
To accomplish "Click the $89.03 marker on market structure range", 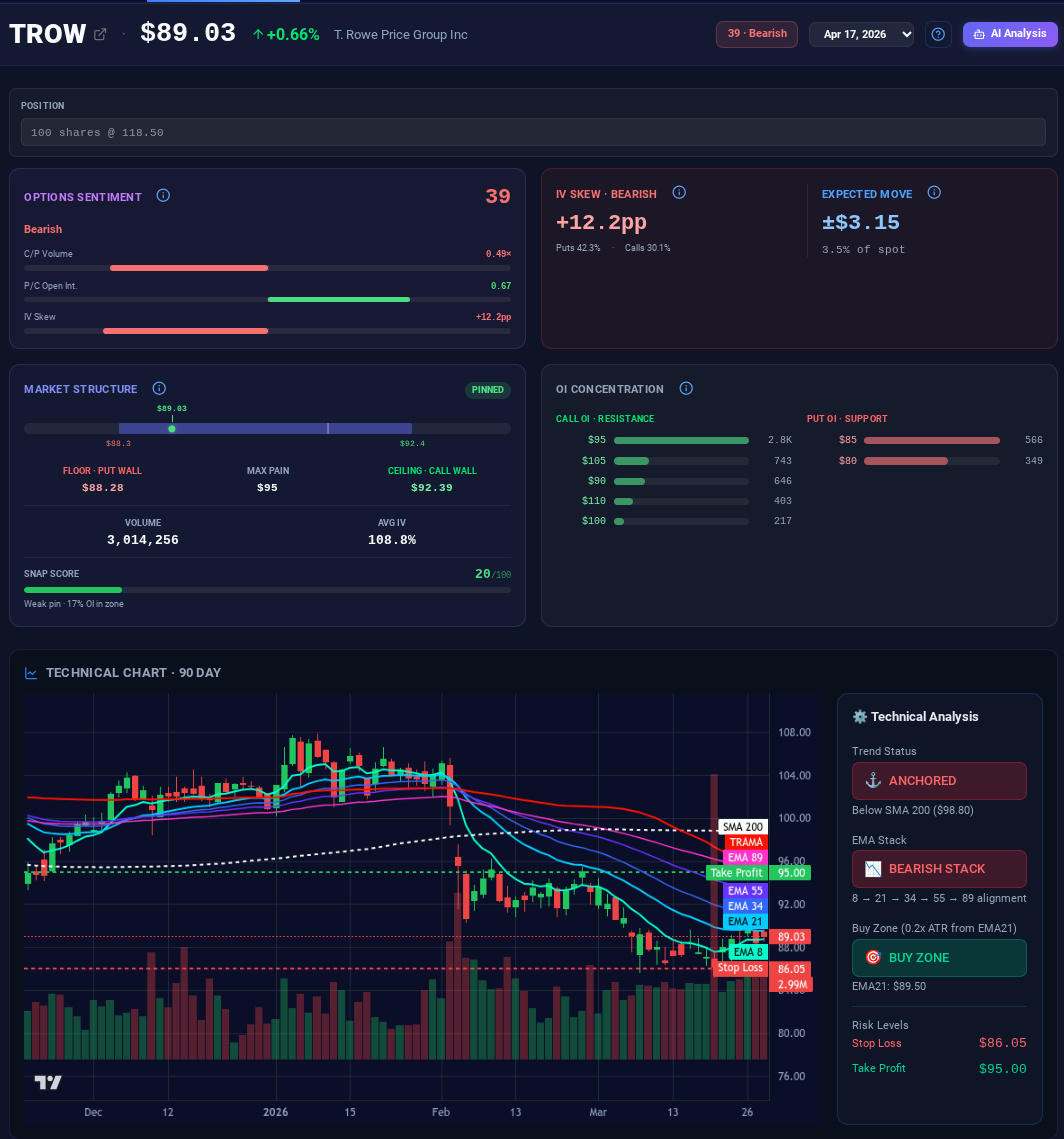I will tap(172, 429).
